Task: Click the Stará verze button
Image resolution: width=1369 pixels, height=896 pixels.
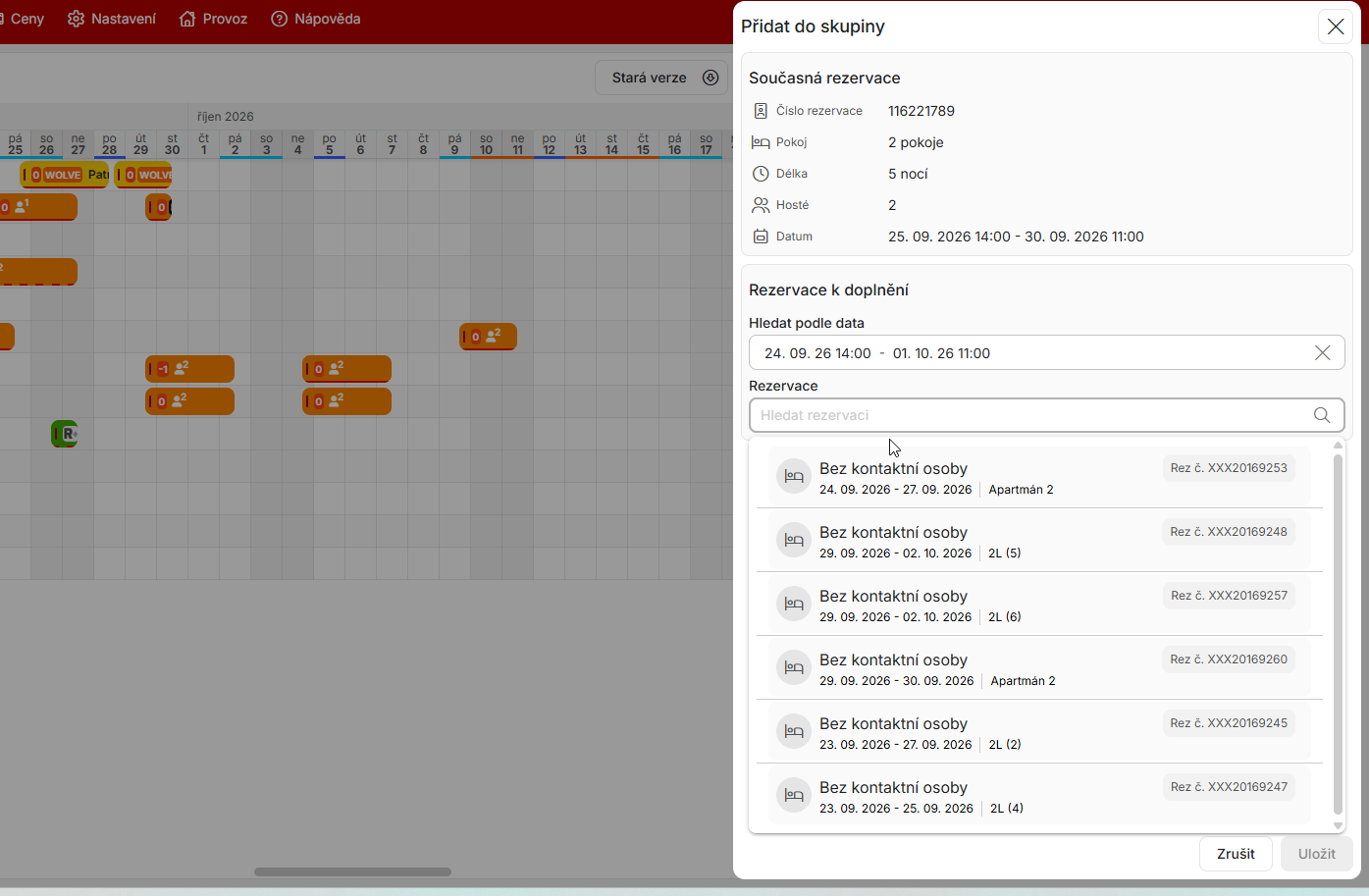Action: point(661,78)
